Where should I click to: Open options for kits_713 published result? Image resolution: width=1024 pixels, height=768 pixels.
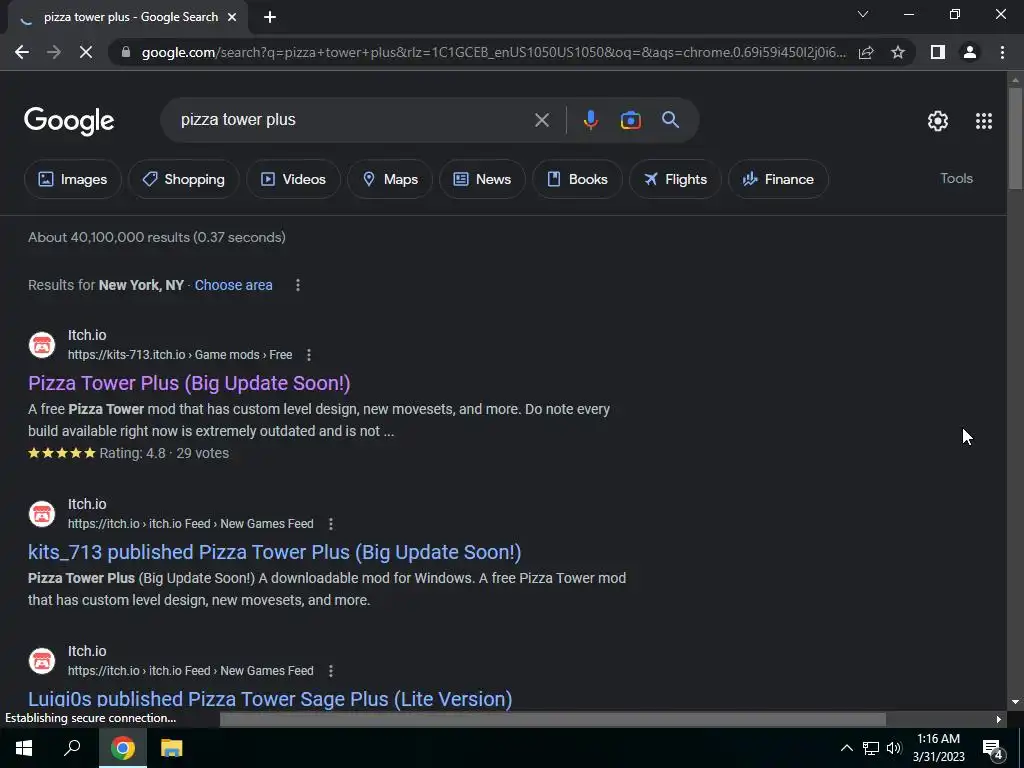330,524
